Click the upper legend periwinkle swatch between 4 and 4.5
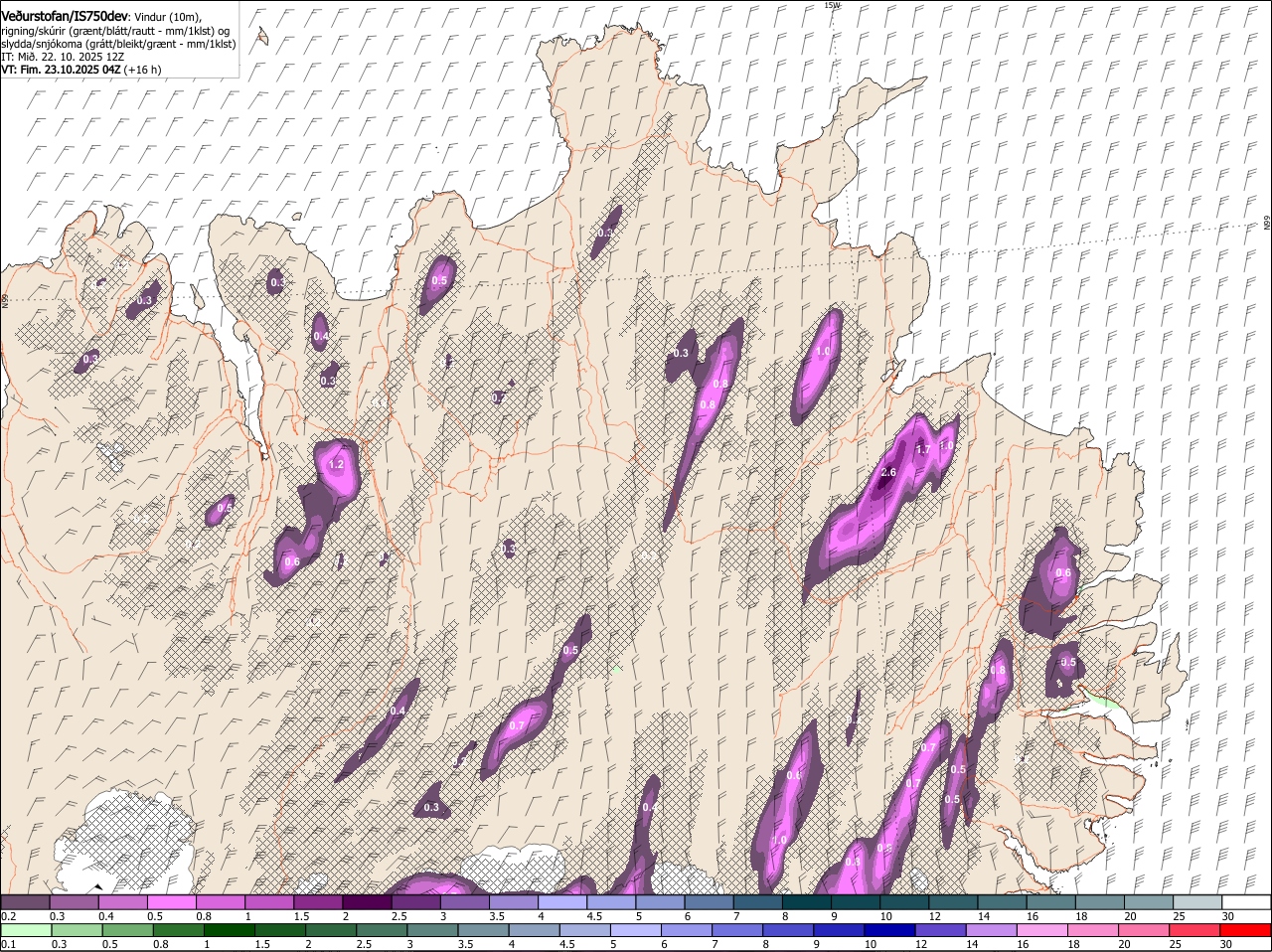Viewport: 1272px width, 952px height. (x=562, y=901)
